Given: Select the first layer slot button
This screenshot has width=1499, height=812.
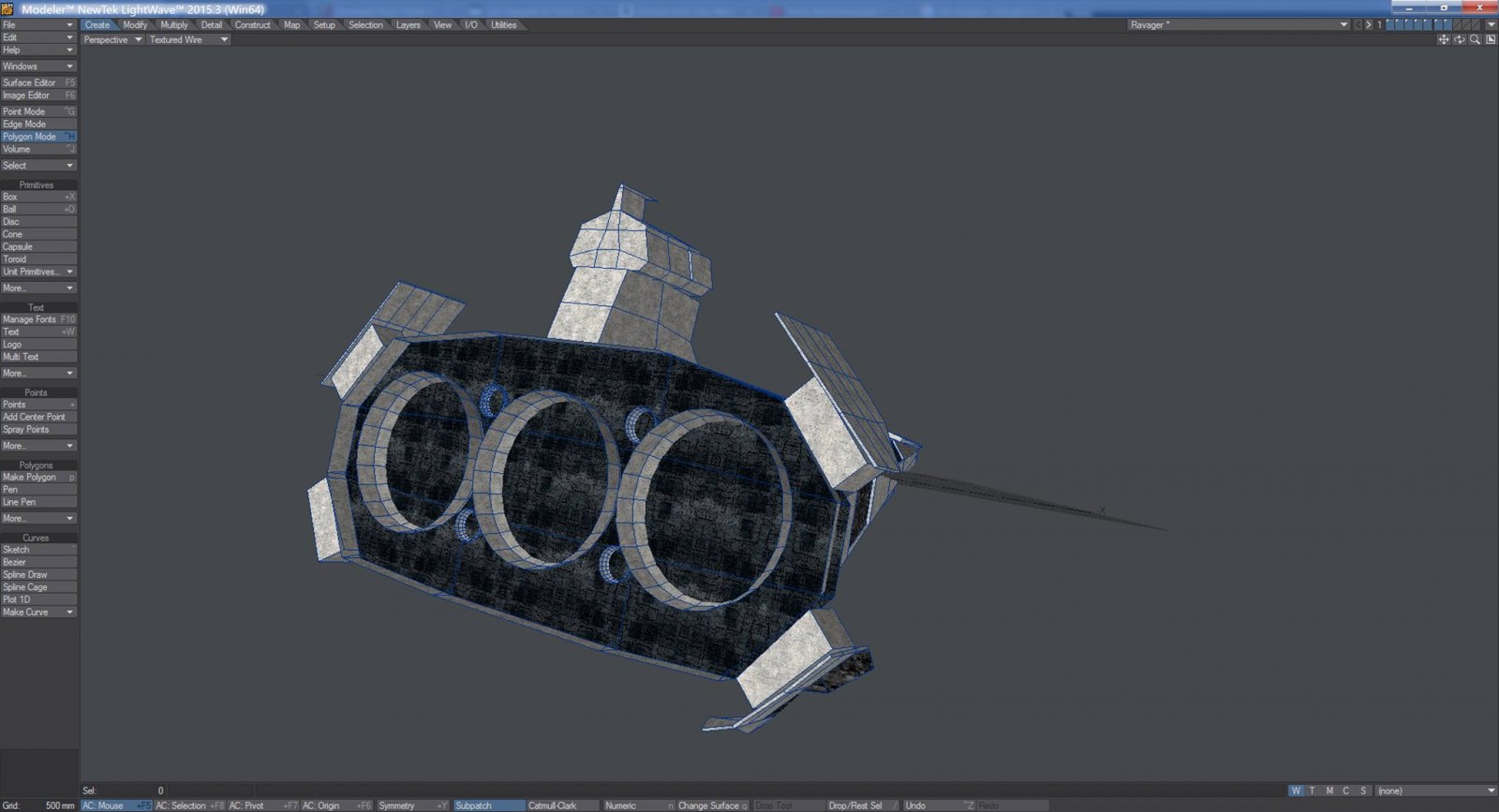Looking at the screenshot, I should [1391, 25].
